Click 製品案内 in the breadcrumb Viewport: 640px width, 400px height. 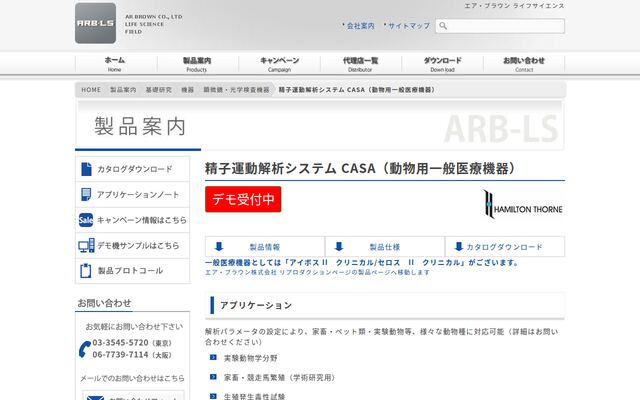click(x=123, y=90)
